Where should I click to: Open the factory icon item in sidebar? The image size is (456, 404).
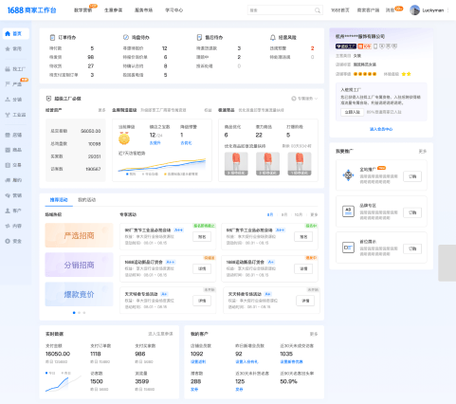tap(7, 69)
